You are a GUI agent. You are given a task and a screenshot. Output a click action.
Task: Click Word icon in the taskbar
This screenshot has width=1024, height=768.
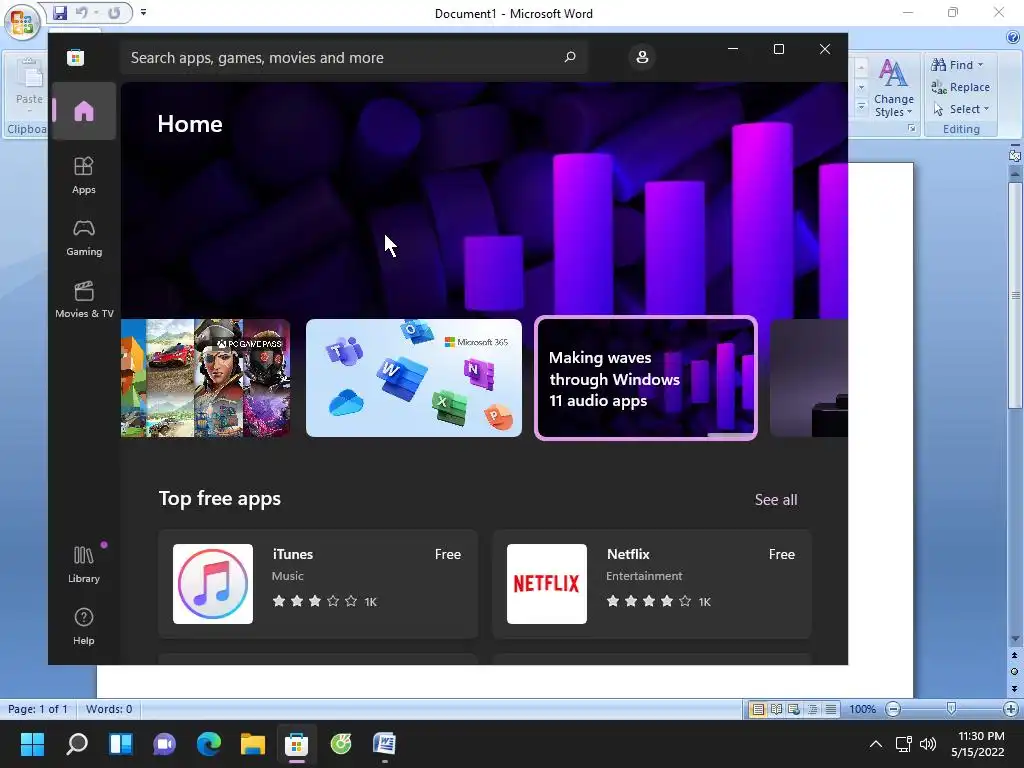coord(385,744)
